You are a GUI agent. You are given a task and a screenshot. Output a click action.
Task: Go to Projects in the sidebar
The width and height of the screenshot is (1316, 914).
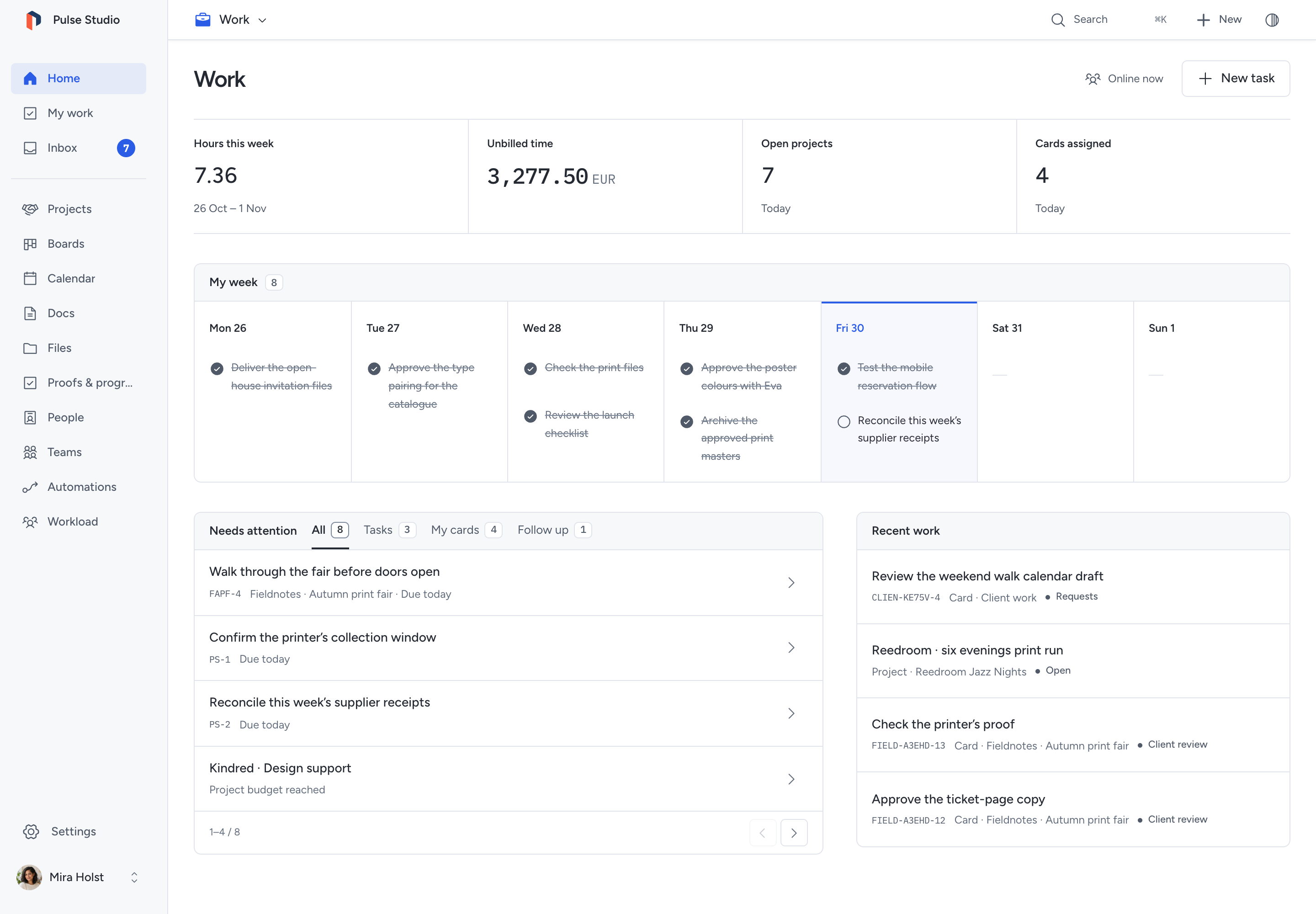pyautogui.click(x=79, y=209)
